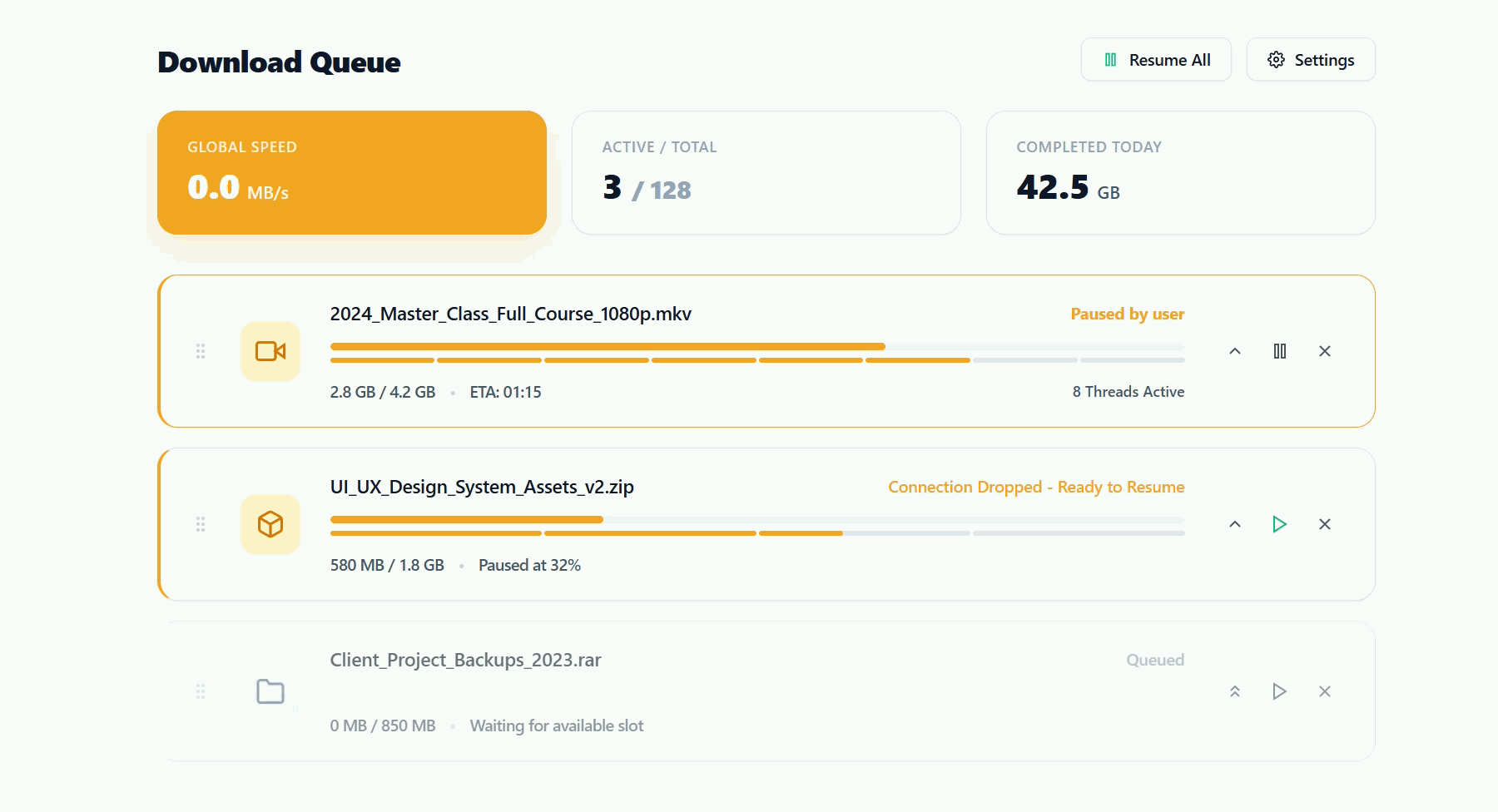Collapse the 2024_Master_Class mkv details chevron
Screen dimensions: 1498x812
click(x=1235, y=351)
